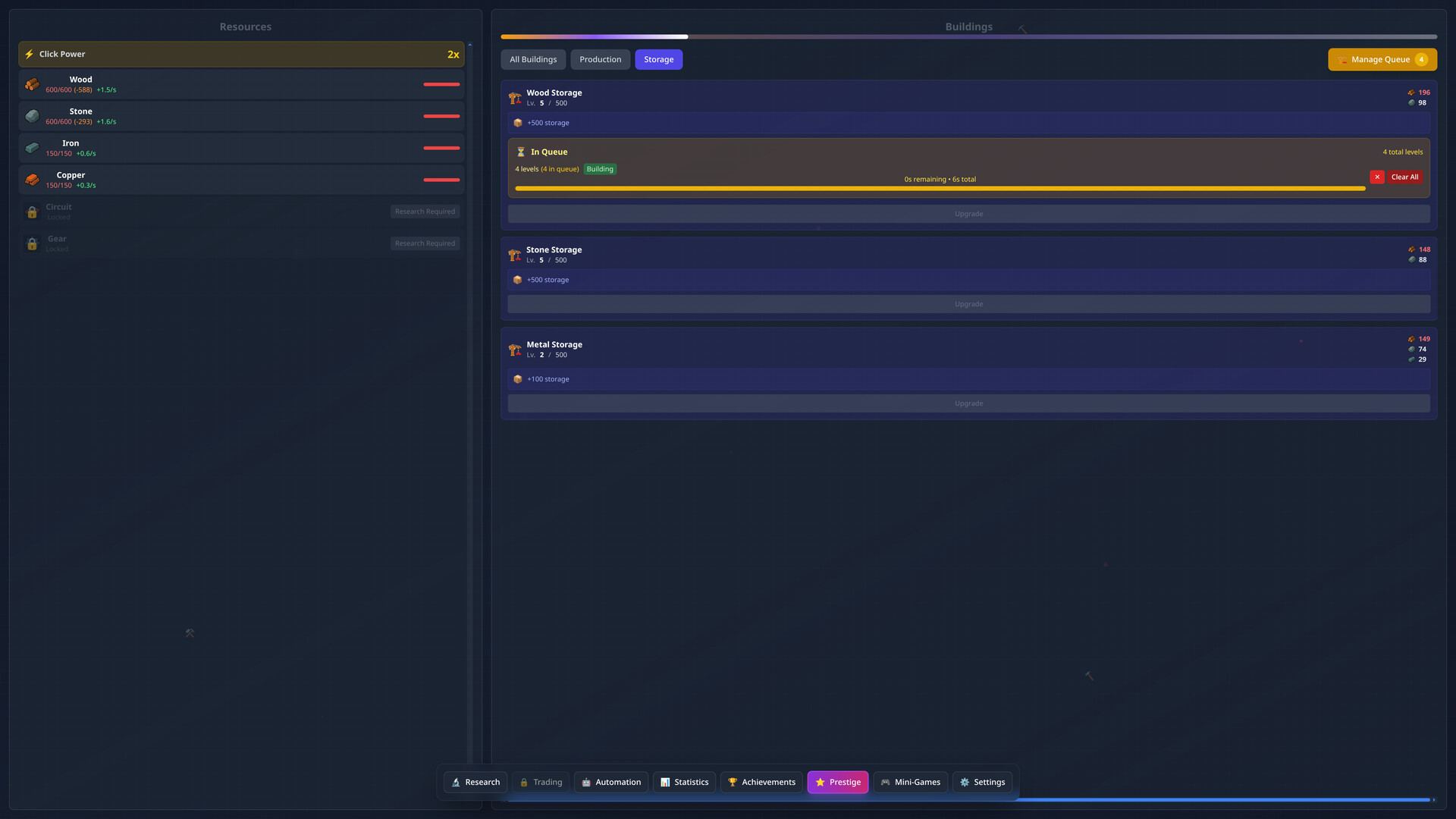Image resolution: width=1456 pixels, height=819 pixels.
Task: Open the Statistics tab
Action: point(683,782)
